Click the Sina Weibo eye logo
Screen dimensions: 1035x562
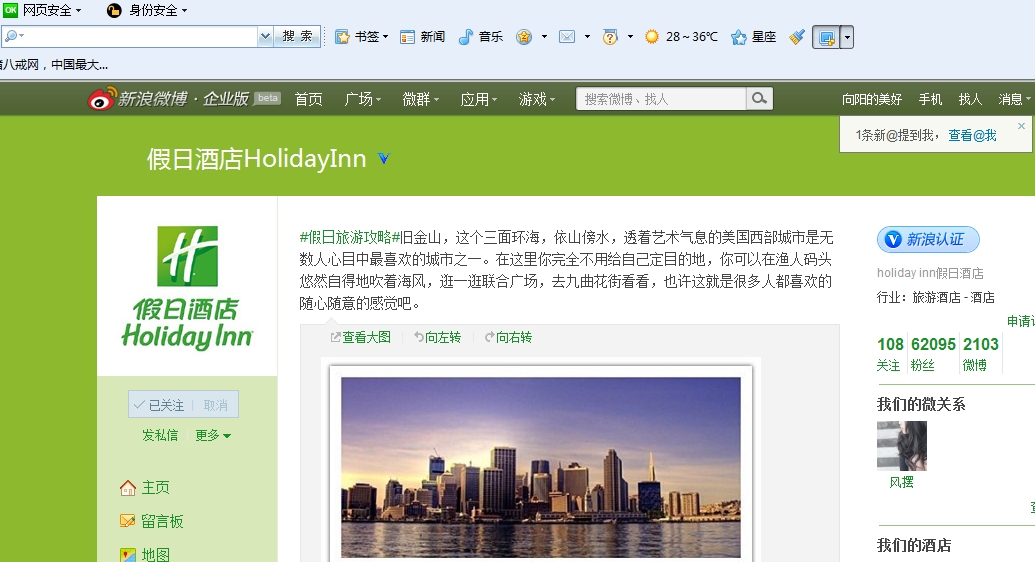(x=102, y=99)
